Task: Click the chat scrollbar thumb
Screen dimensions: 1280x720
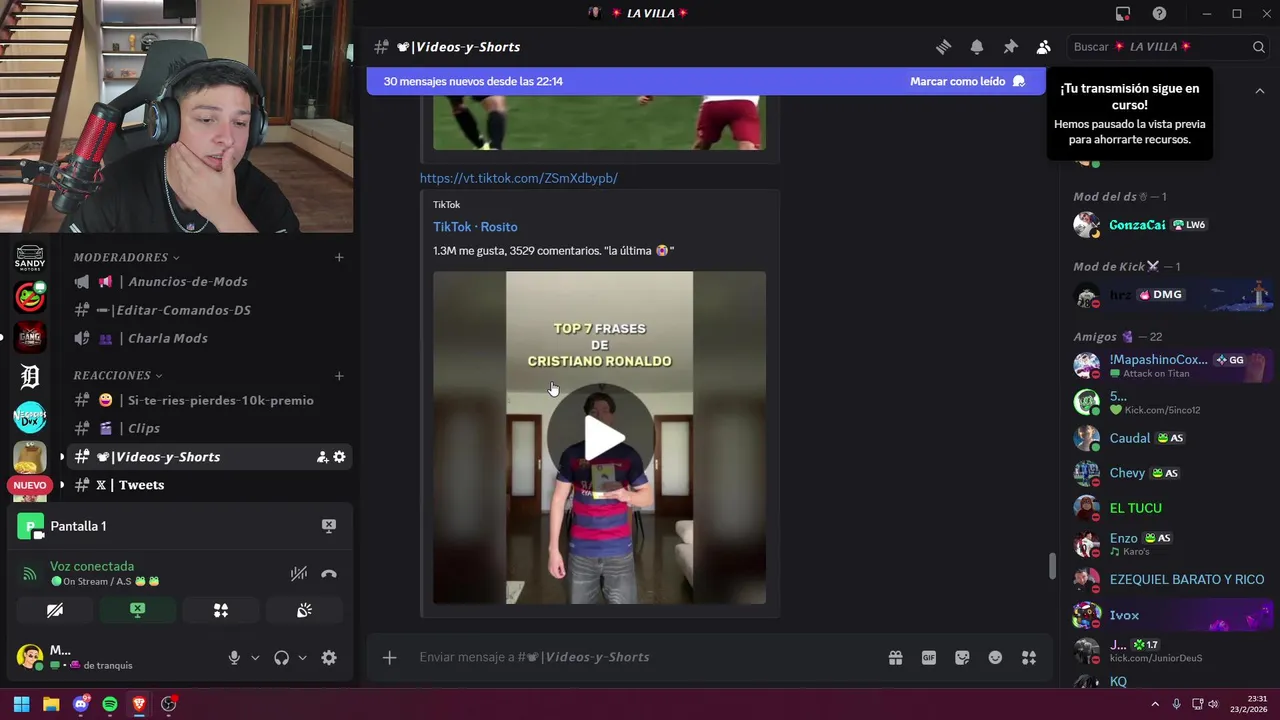Action: [x=1051, y=566]
